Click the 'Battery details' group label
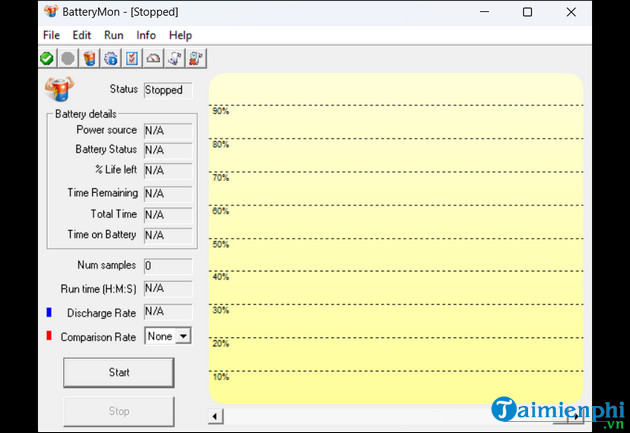The height and width of the screenshot is (433, 630). pos(86,114)
